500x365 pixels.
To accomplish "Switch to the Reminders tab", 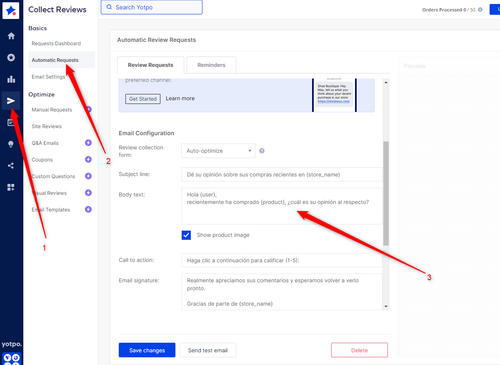I will click(211, 65).
